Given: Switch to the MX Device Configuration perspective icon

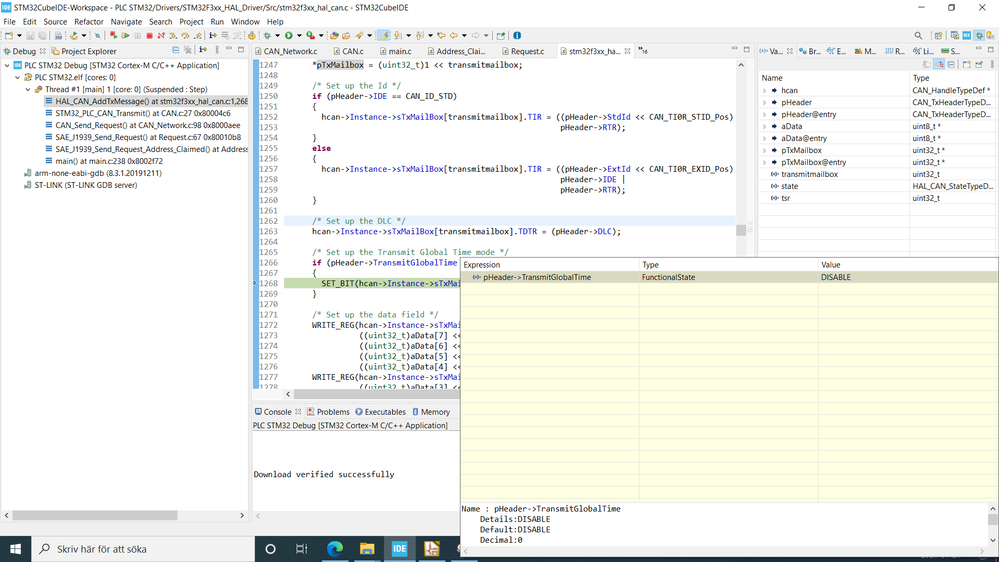Looking at the screenshot, I should 967,36.
